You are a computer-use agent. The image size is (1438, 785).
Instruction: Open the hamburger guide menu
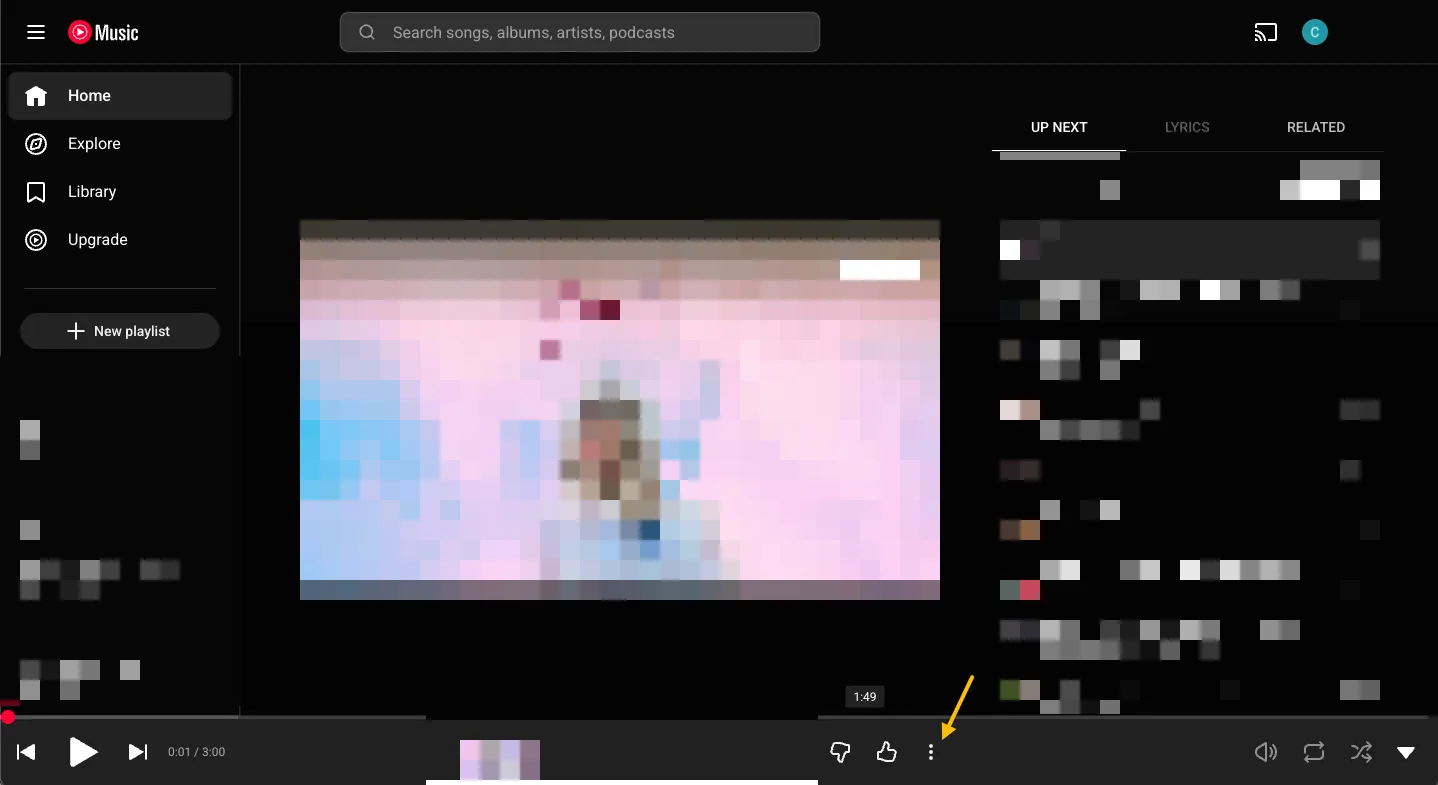point(36,33)
